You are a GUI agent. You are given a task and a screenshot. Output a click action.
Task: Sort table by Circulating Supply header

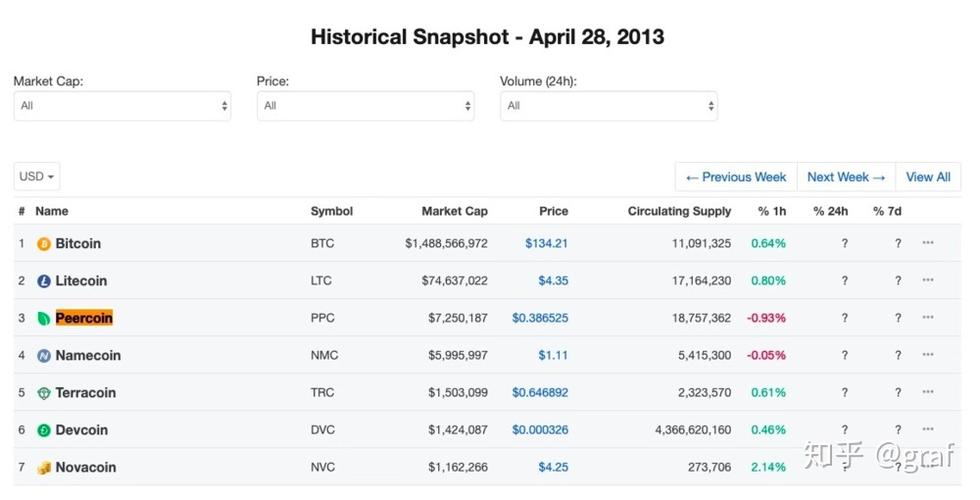pos(679,211)
